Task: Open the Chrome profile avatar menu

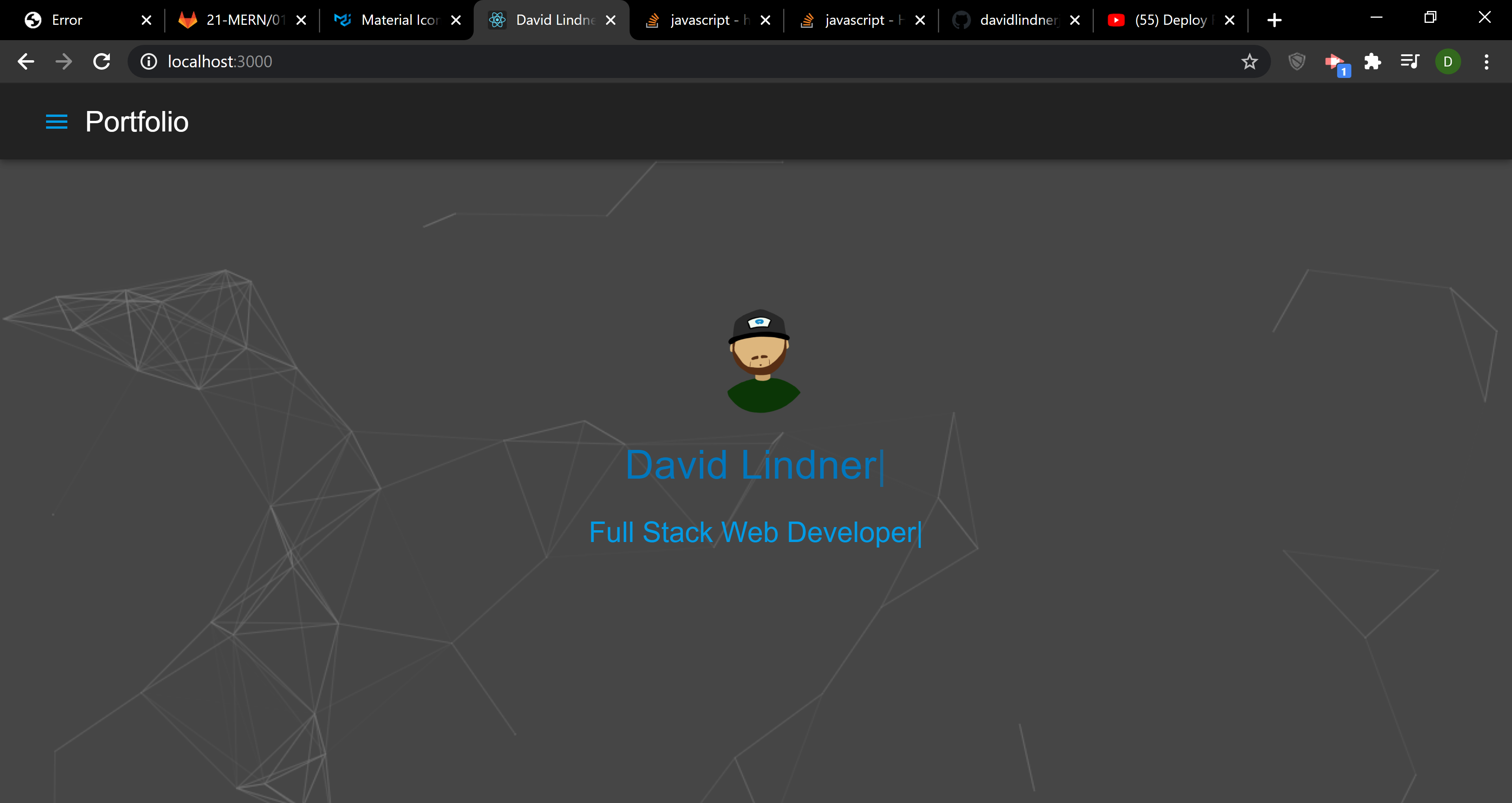Action: pos(1447,61)
